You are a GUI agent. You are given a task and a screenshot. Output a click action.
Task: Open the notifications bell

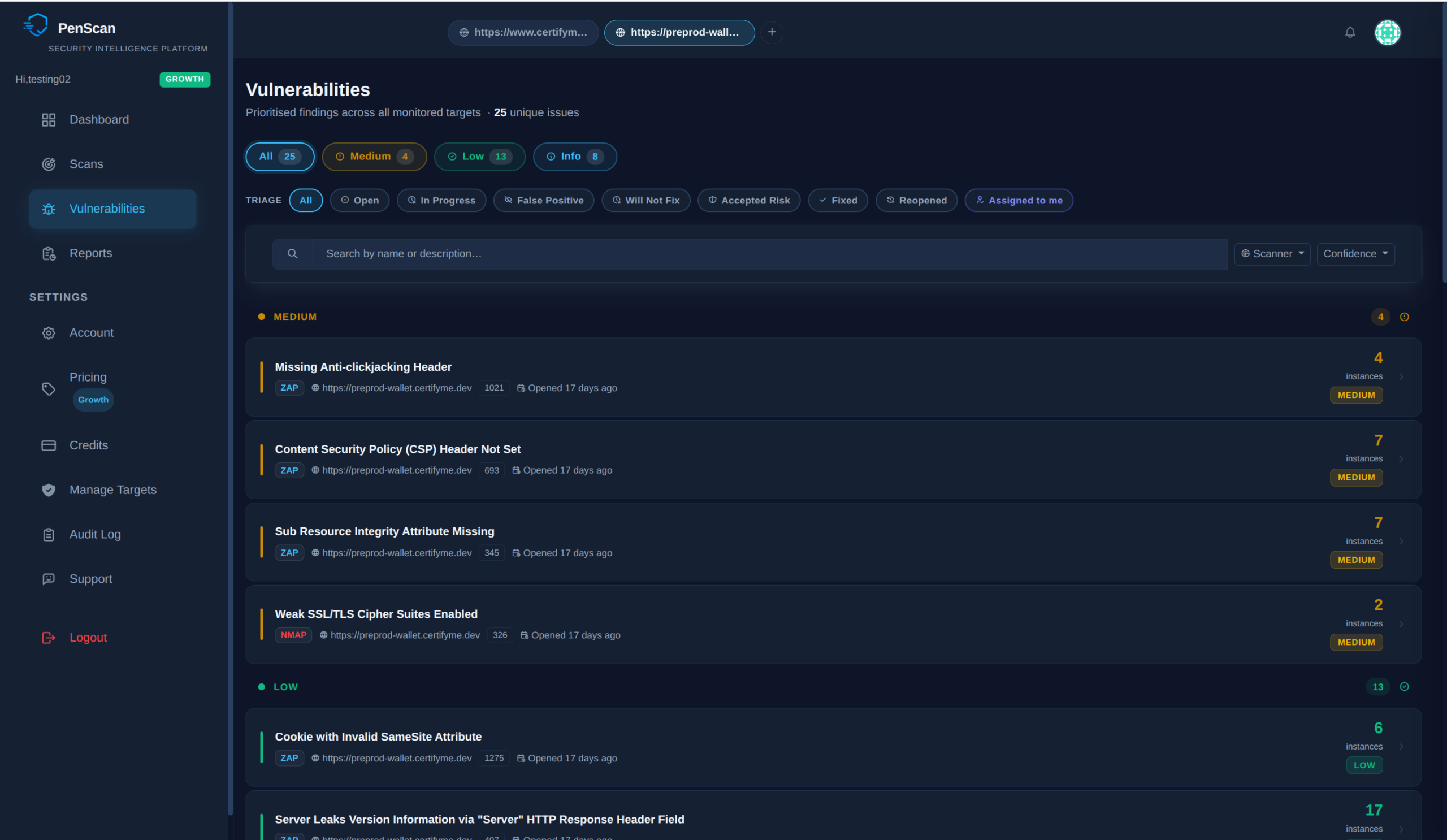pyautogui.click(x=1350, y=32)
